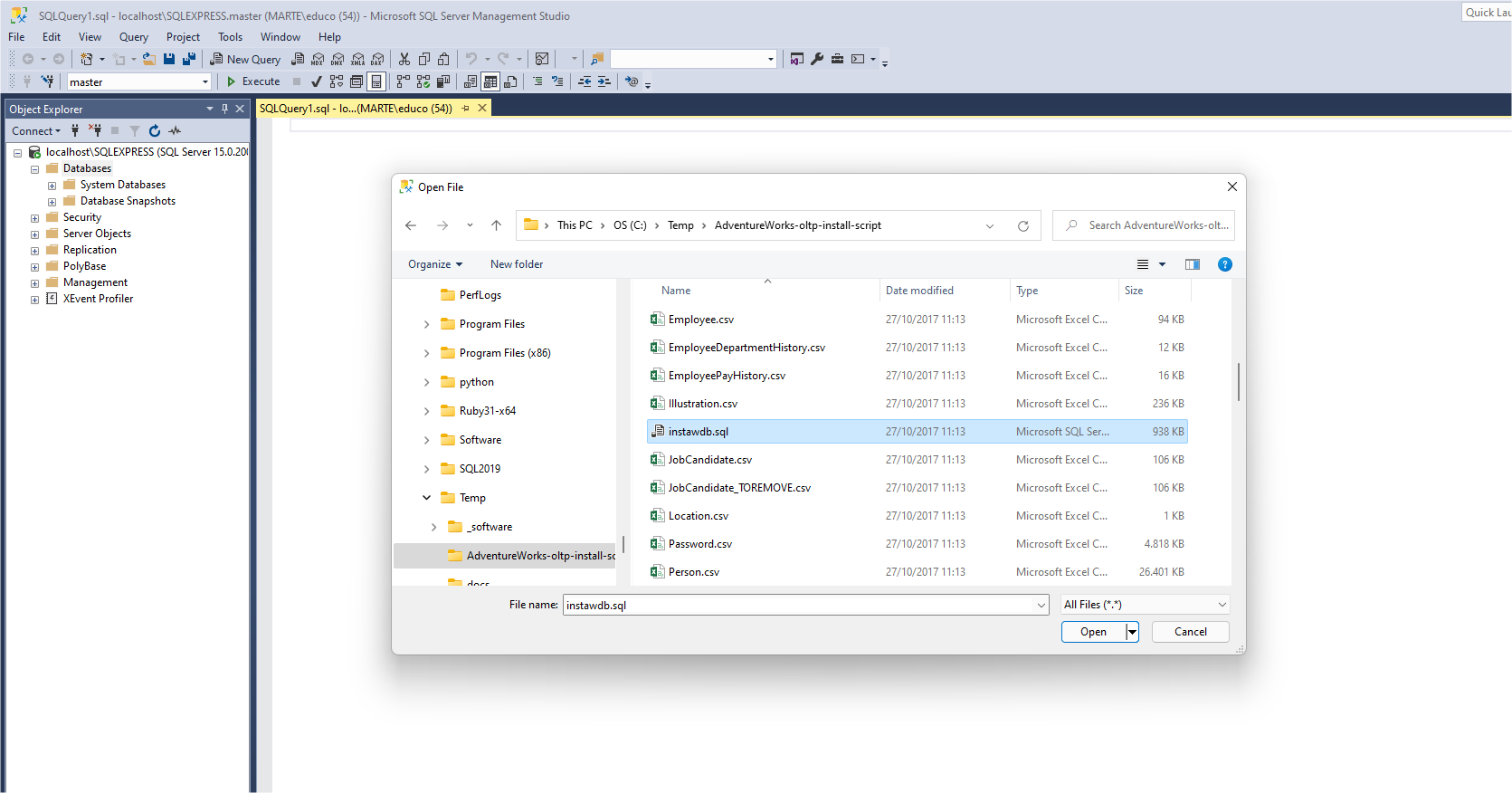This screenshot has height=793, width=1512.
Task: Click the Save file icon in toolbar
Action: [169, 59]
